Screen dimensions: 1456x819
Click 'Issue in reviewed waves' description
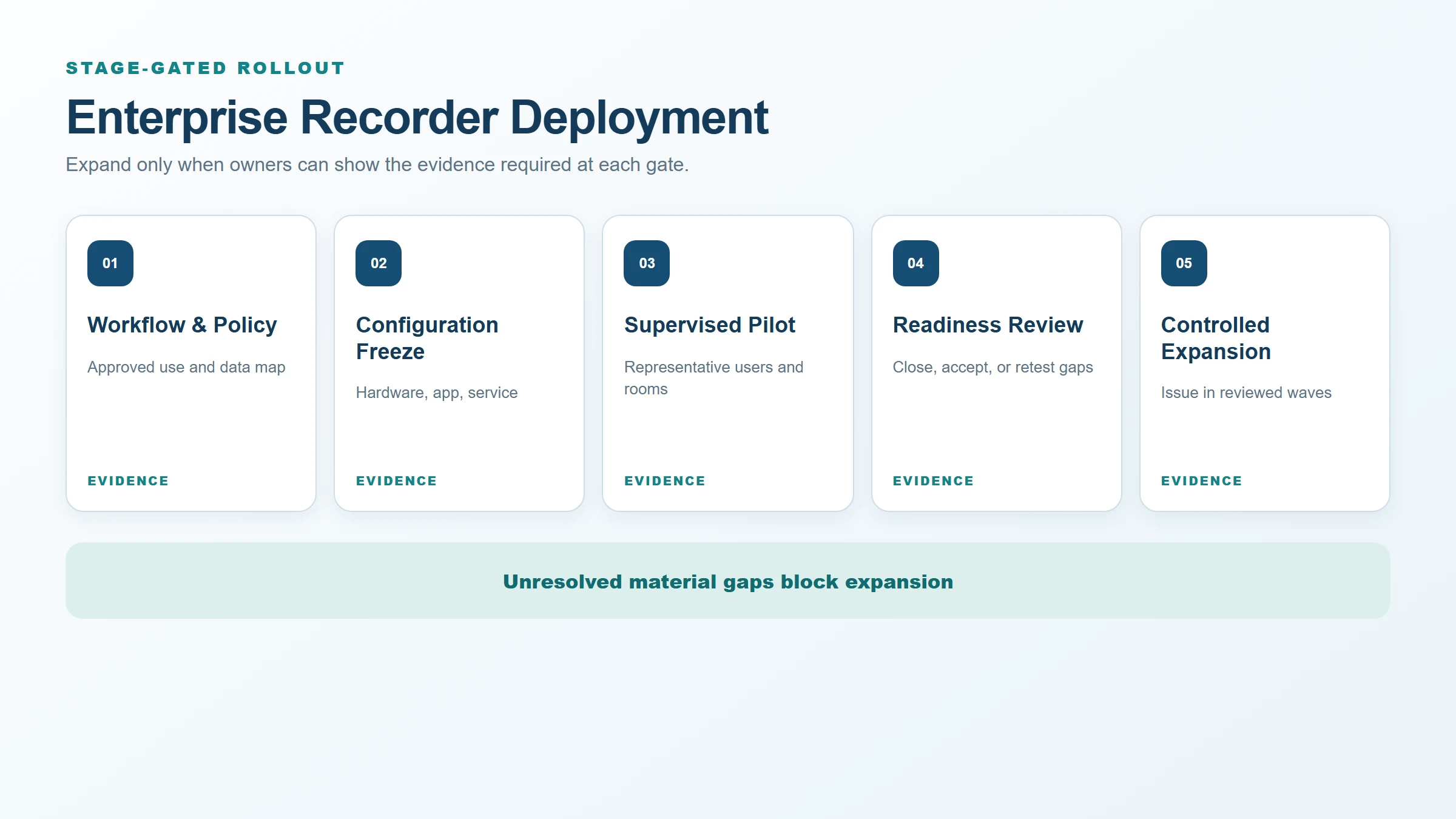point(1246,393)
